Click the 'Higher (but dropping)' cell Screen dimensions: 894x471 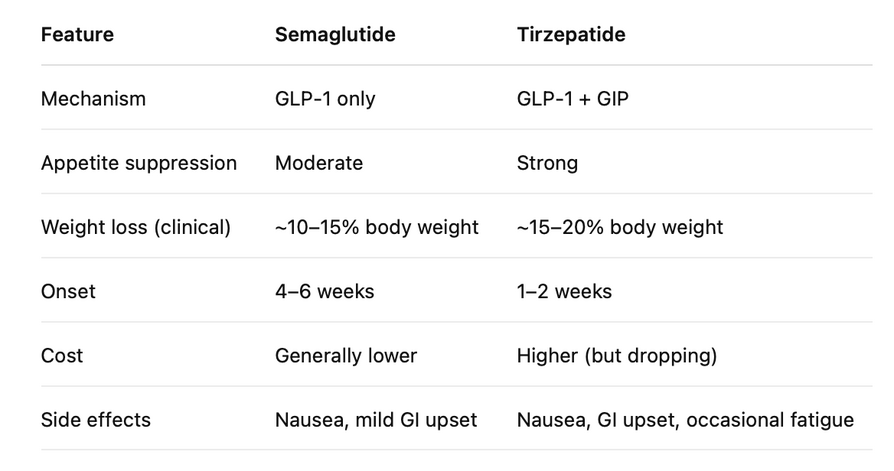tap(616, 356)
